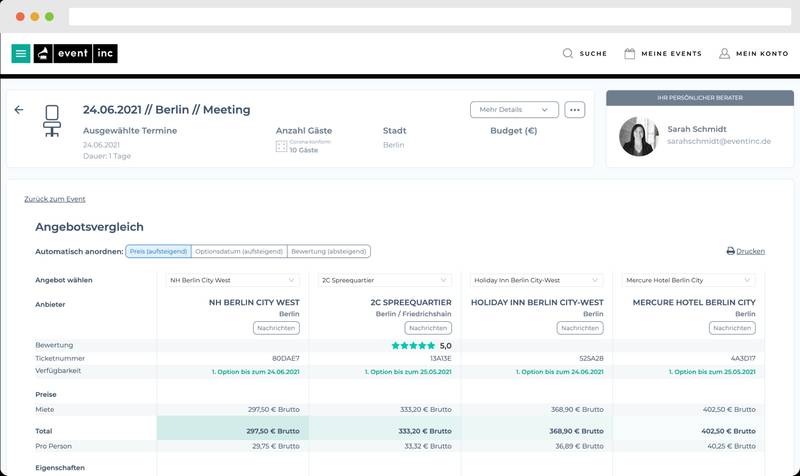This screenshot has height=476, width=800.
Task: Click ticket number 13A13E
Action: [441, 358]
